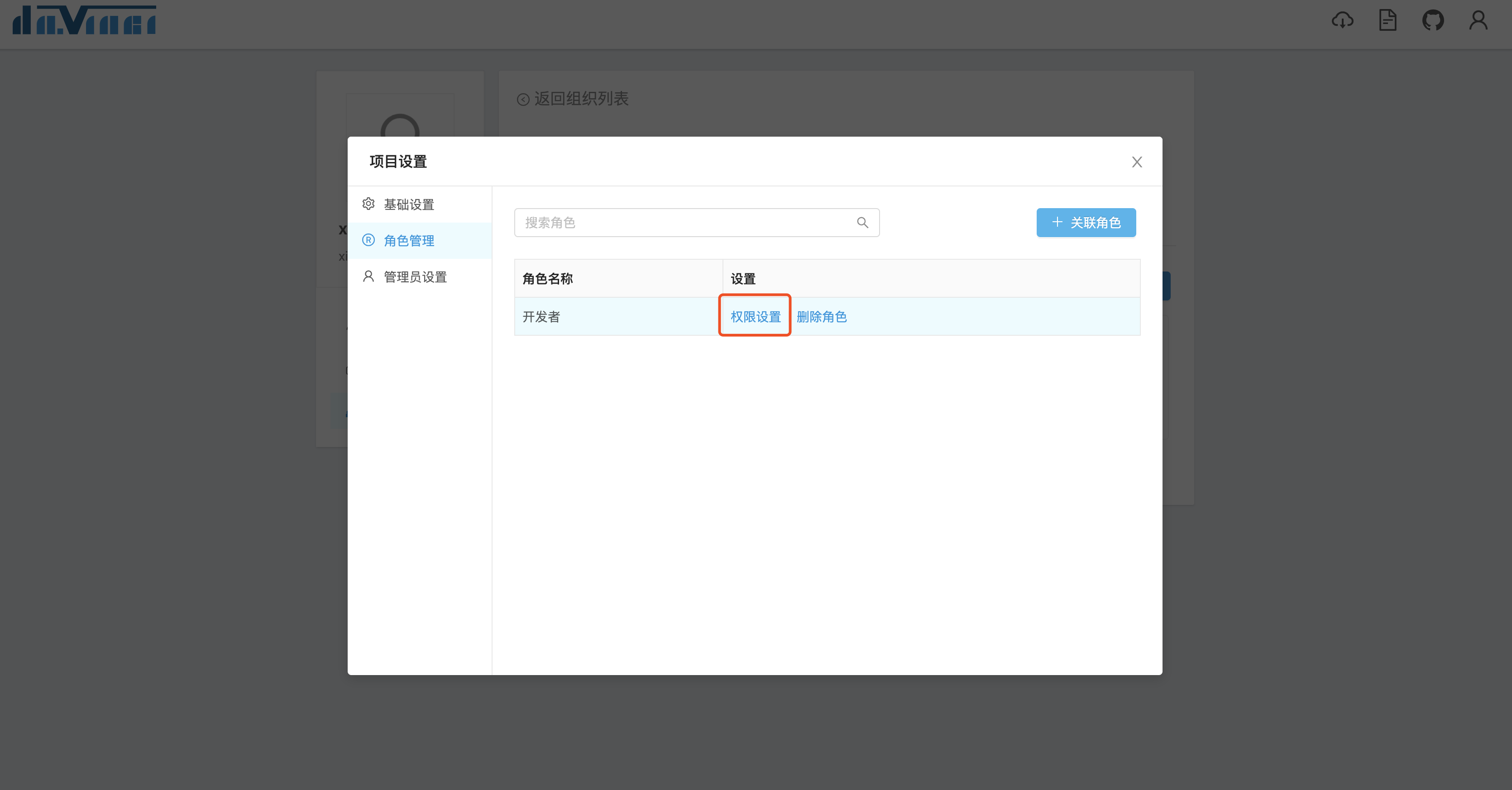Close the 项目设置 dialog
Image resolution: width=1512 pixels, height=790 pixels.
click(x=1137, y=162)
